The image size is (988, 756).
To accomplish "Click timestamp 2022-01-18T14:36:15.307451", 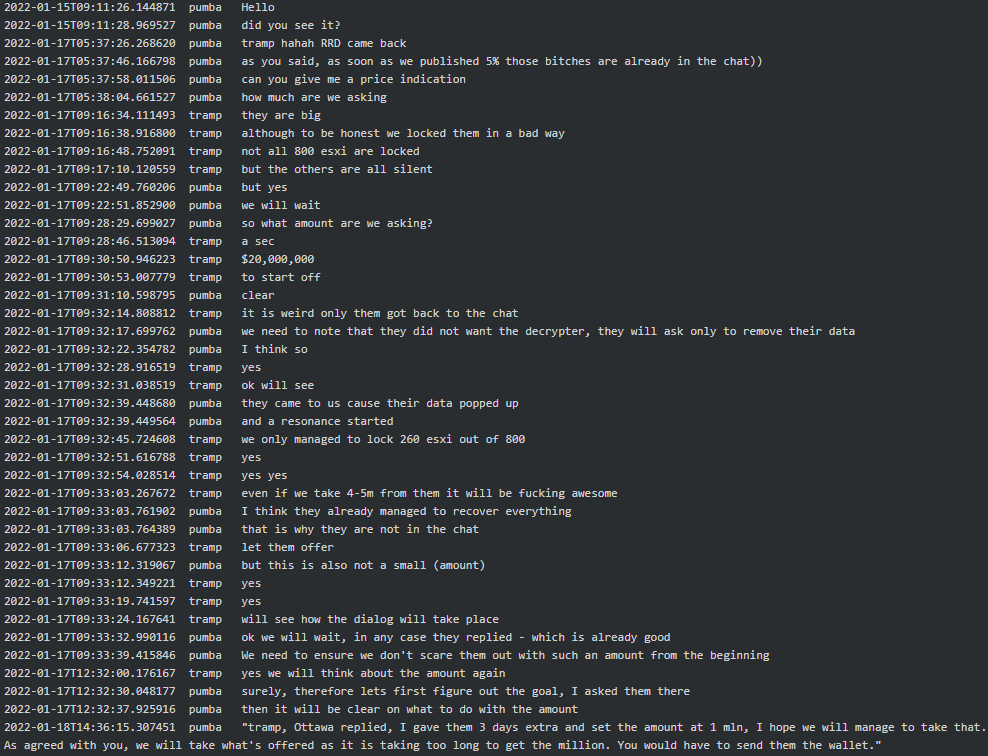I will point(90,727).
